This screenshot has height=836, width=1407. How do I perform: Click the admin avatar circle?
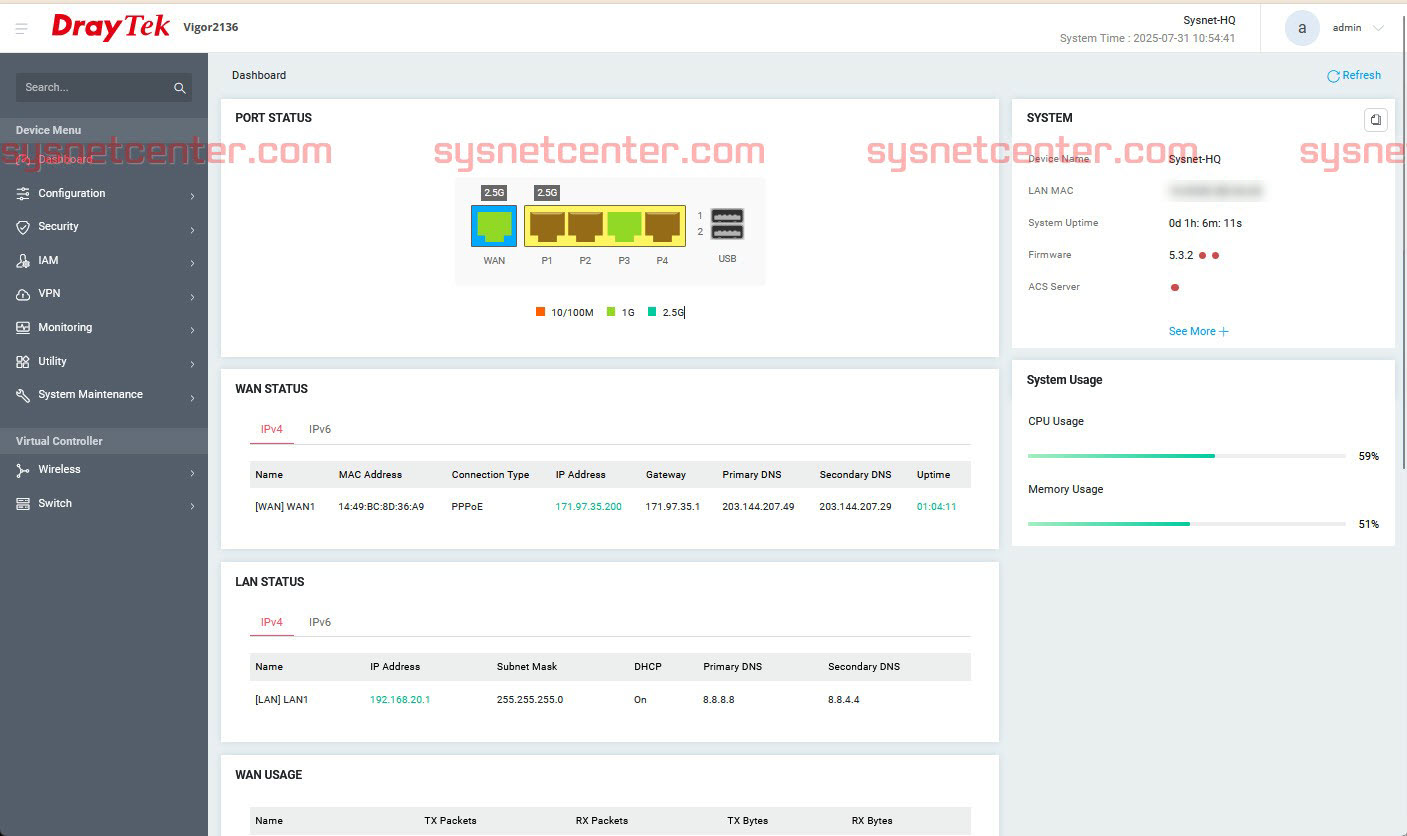[x=1302, y=28]
